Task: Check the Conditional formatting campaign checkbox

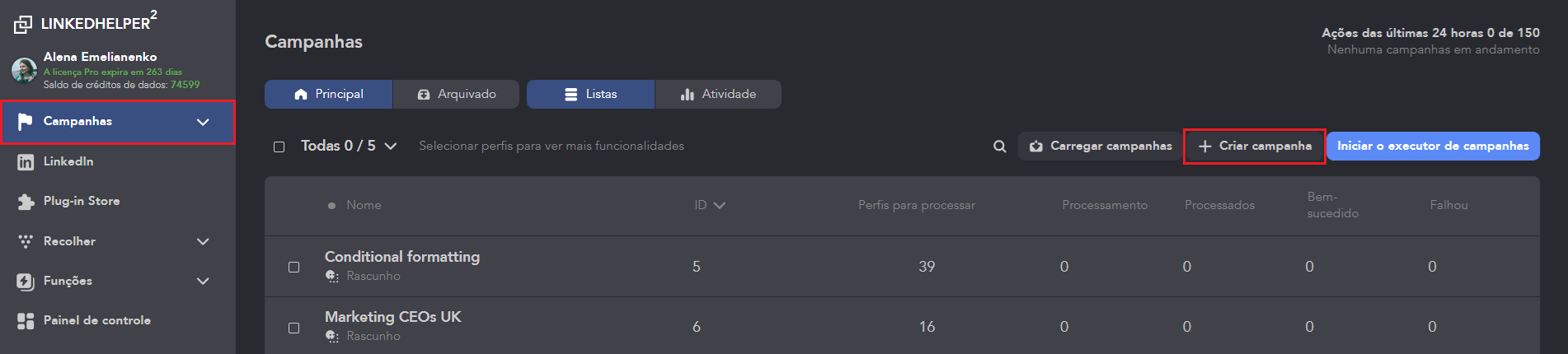Action: (x=293, y=267)
